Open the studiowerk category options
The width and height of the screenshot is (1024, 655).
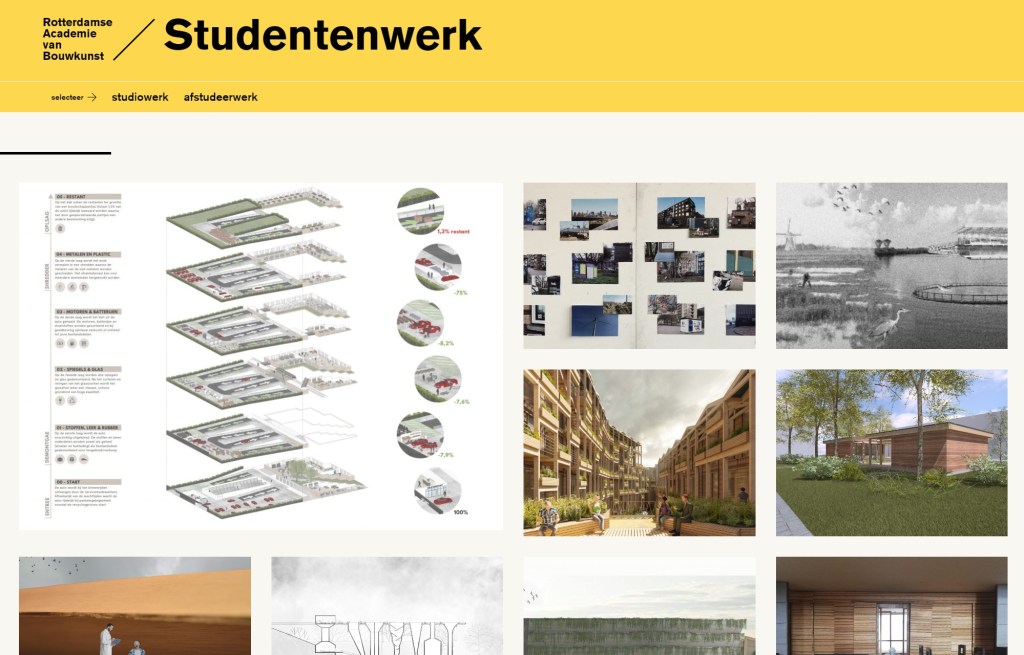point(140,97)
